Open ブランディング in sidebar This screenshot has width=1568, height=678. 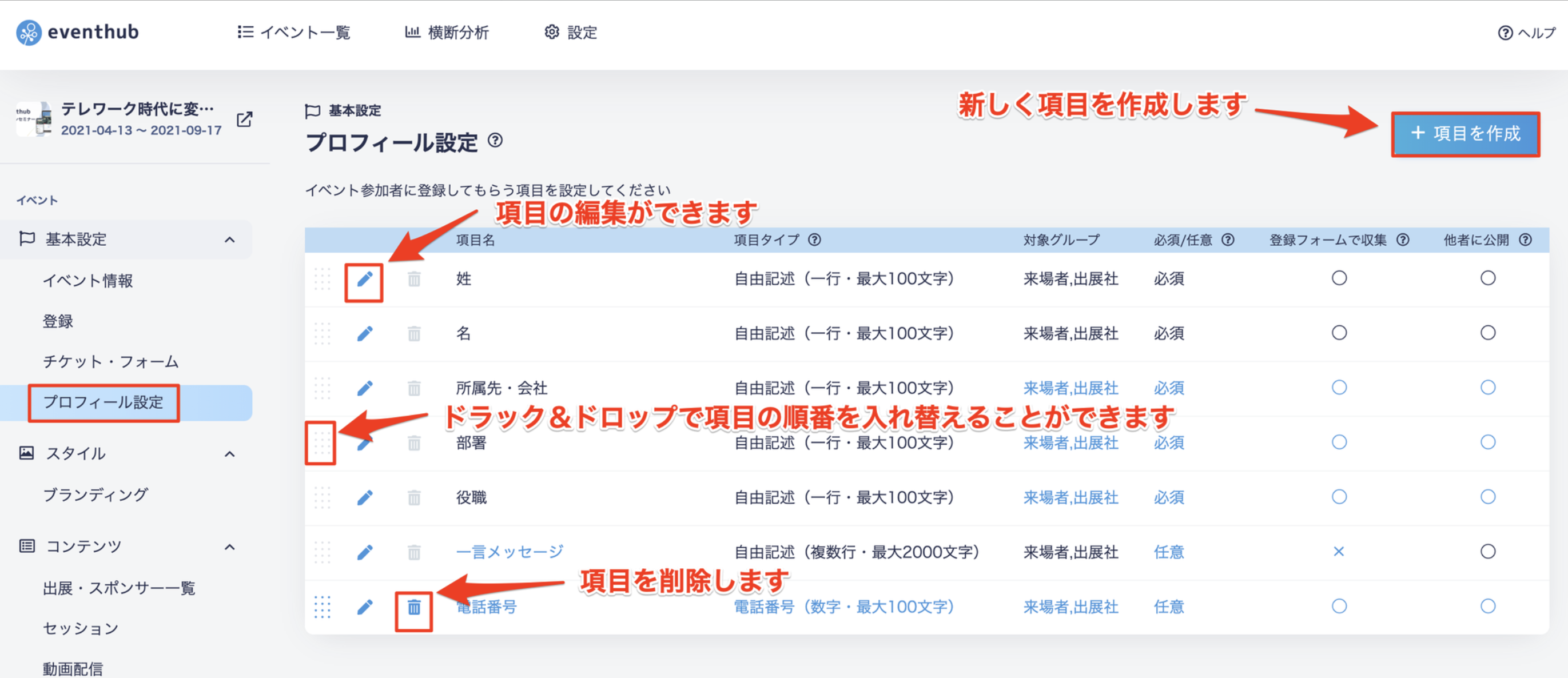point(95,495)
